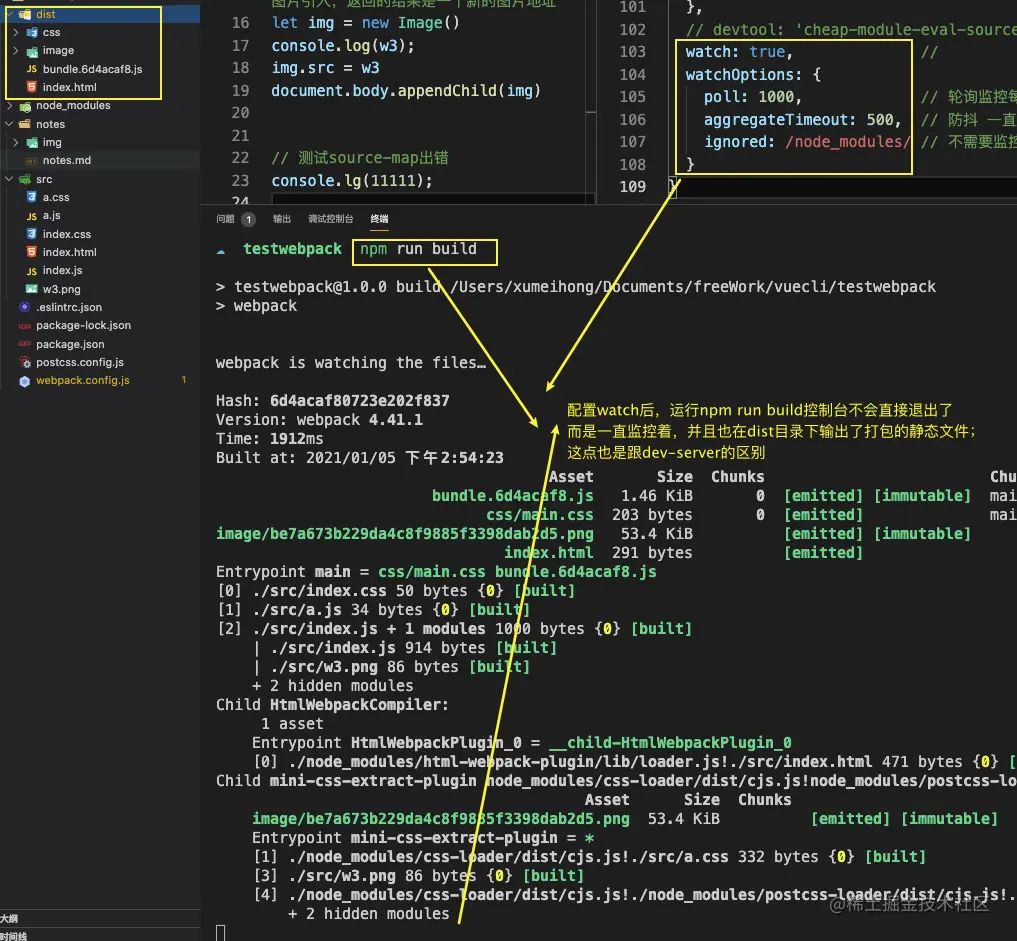Viewport: 1017px width, 941px height.
Task: Expand the img folder chevron
Action: click(x=16, y=141)
